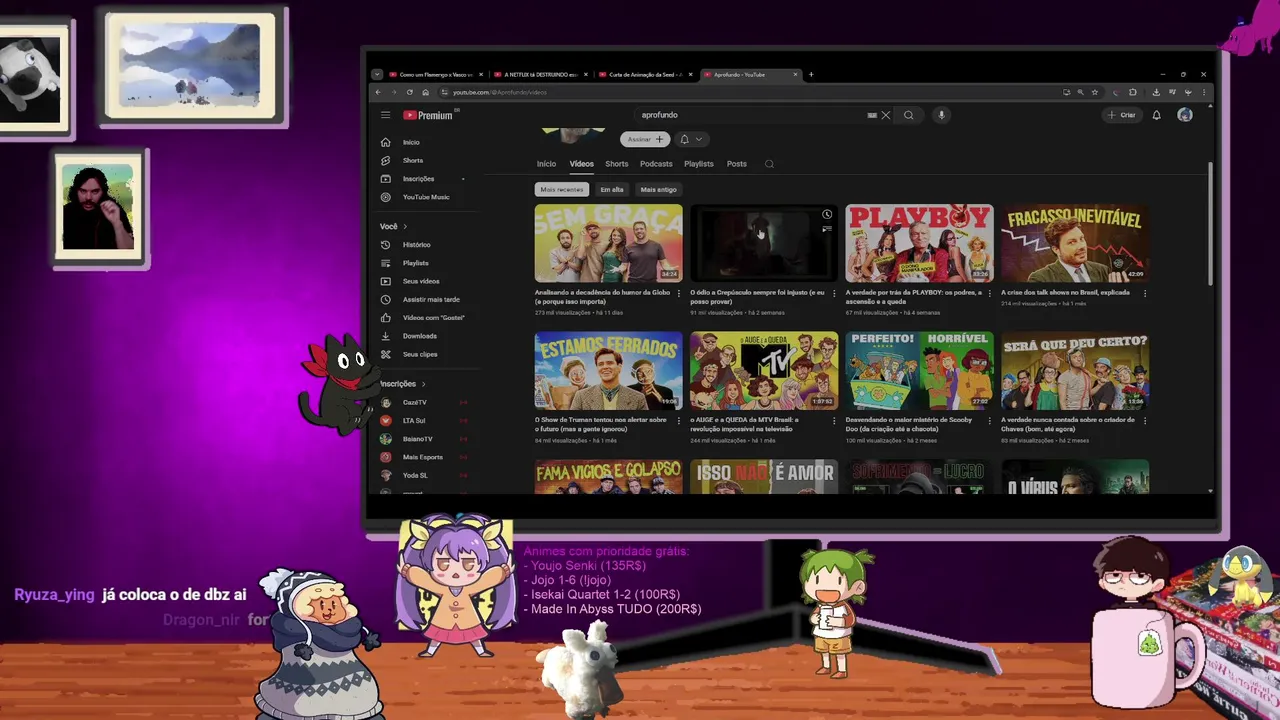
Task: Open options for Crepúsculo video
Action: coord(834,294)
